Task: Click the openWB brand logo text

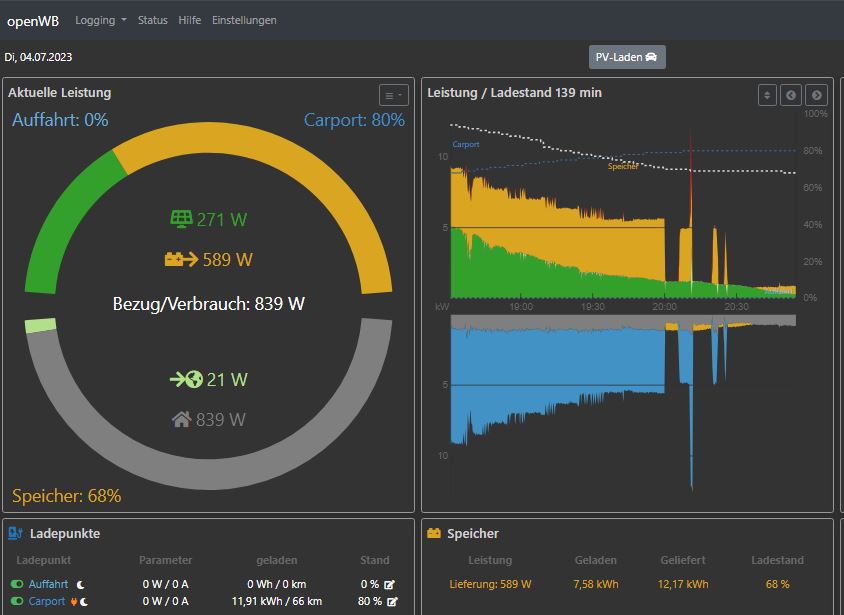Action: tap(33, 22)
